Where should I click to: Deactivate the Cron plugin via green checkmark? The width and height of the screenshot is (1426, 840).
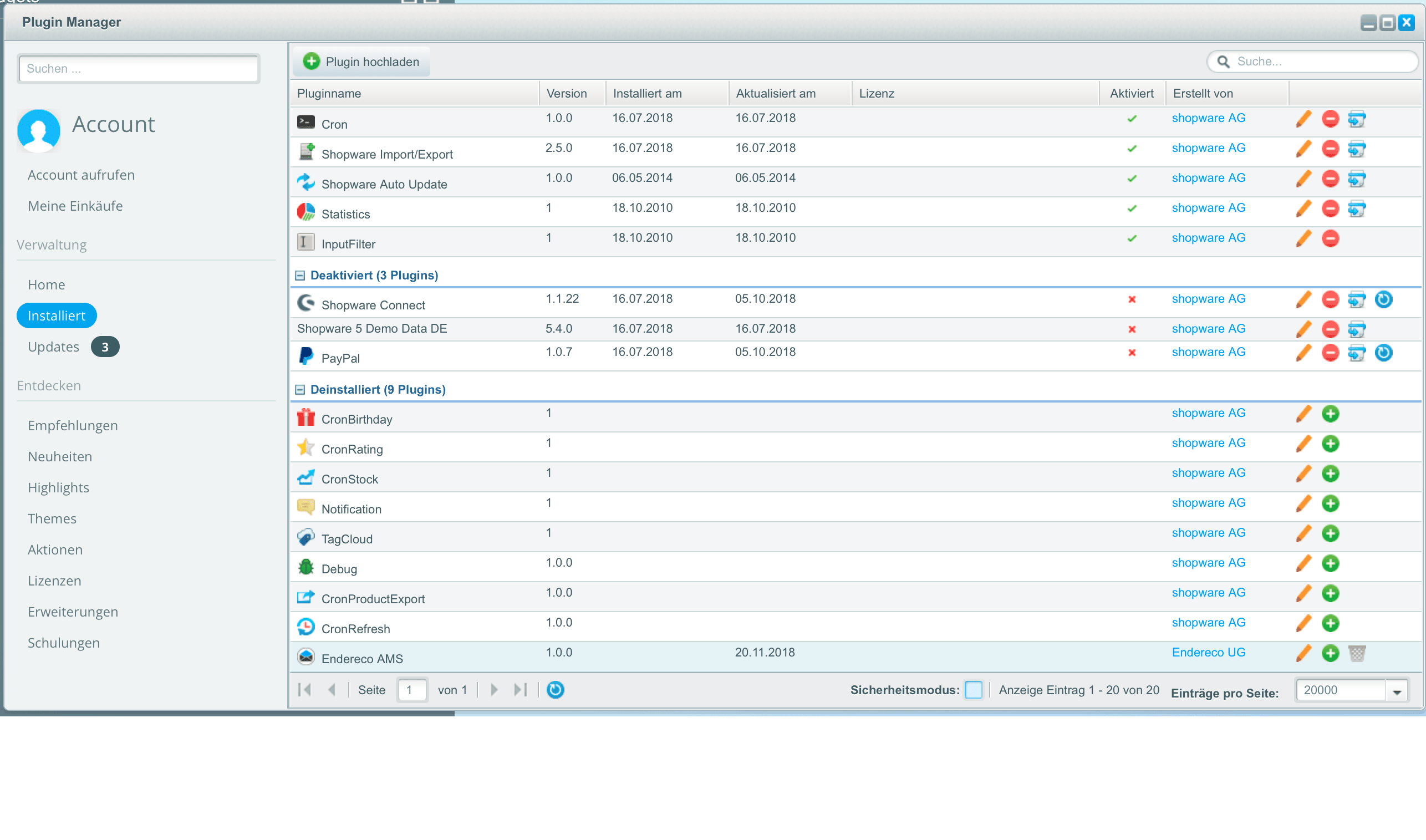click(1132, 119)
